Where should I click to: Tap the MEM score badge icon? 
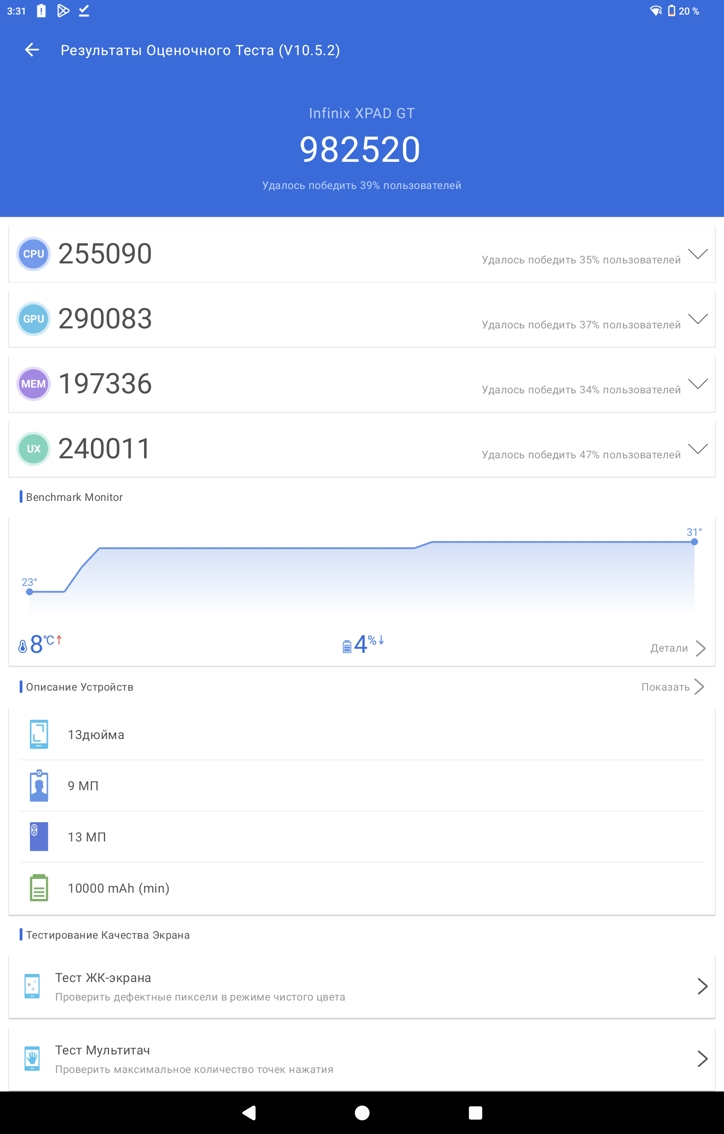pos(33,384)
